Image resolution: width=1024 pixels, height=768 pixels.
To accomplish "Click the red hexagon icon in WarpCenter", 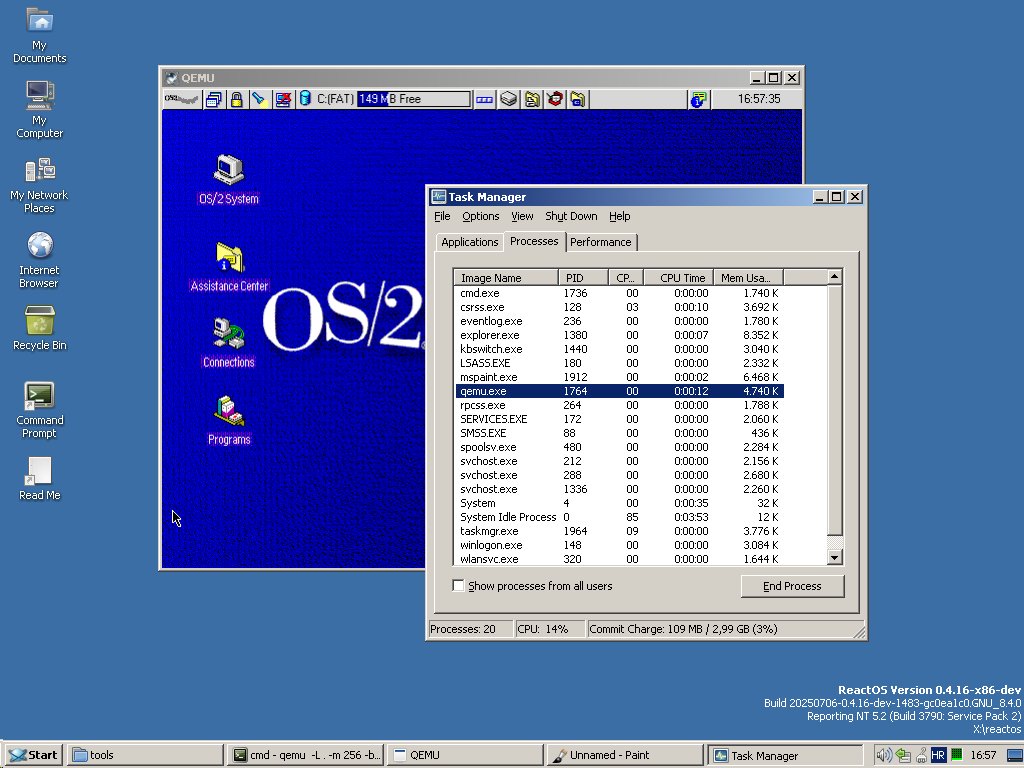I will pos(555,99).
